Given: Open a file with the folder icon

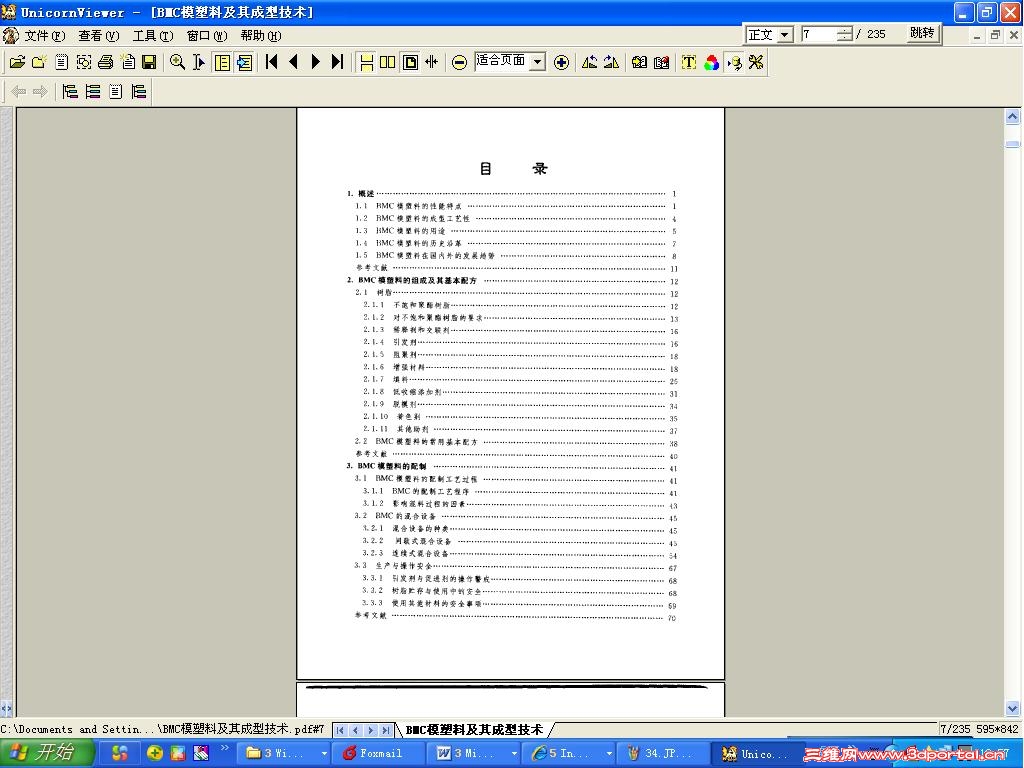Looking at the screenshot, I should (17, 62).
